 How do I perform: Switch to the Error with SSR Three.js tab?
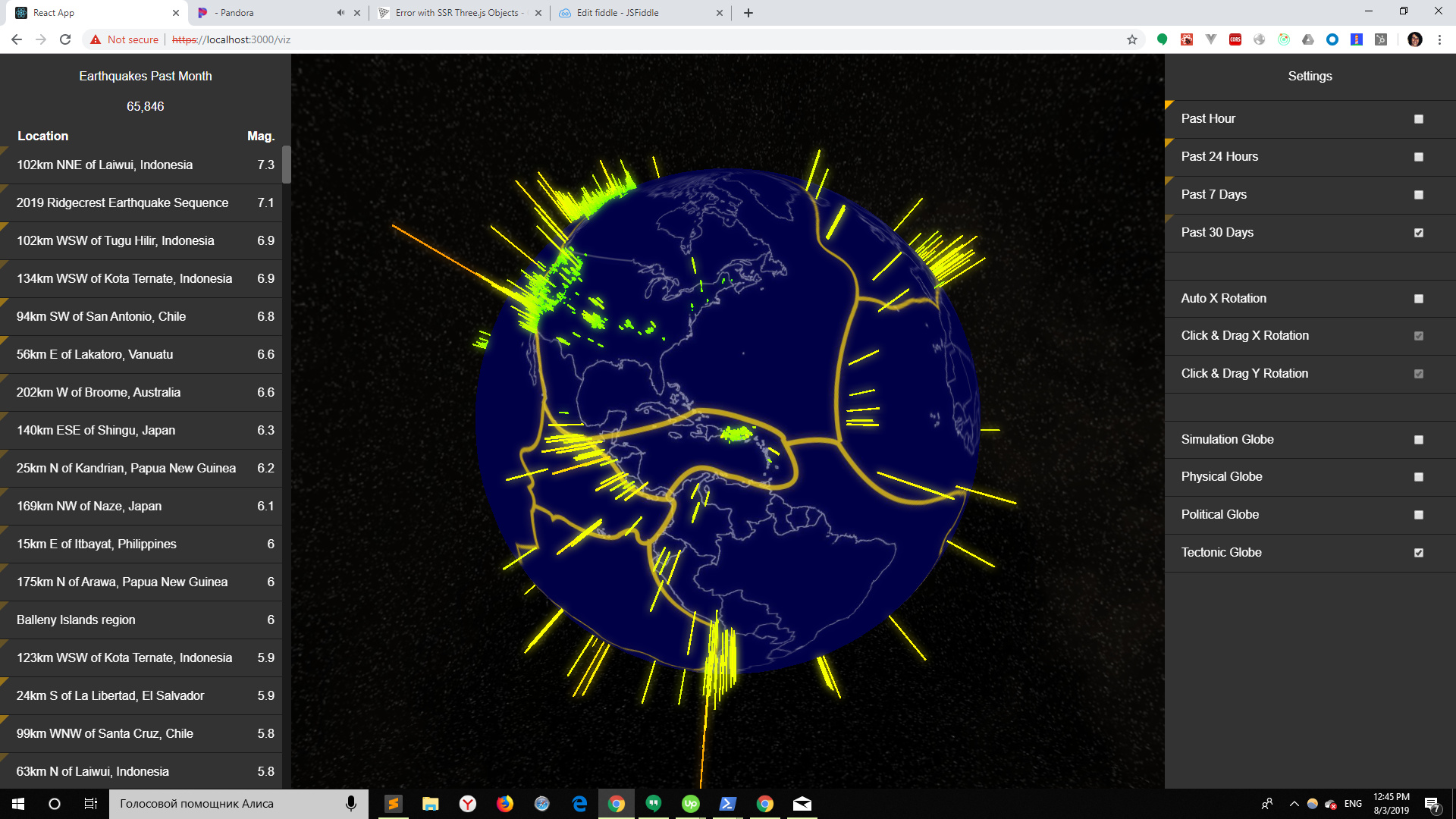(457, 13)
